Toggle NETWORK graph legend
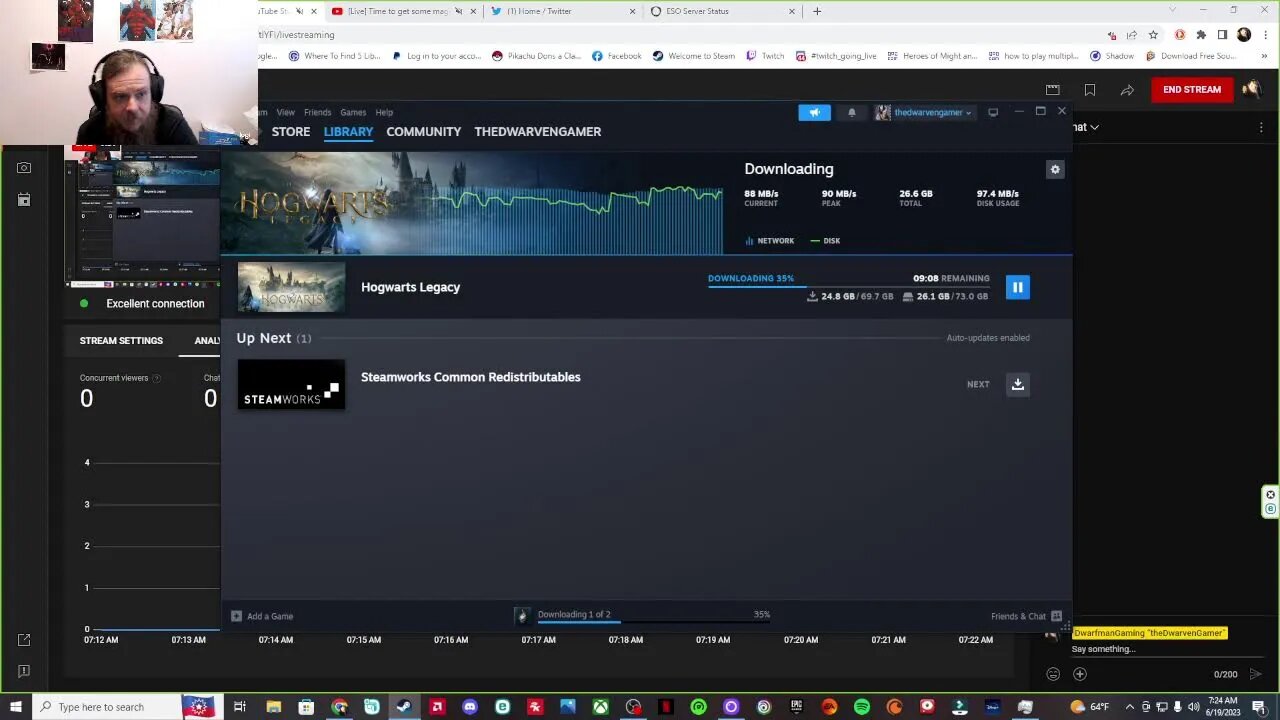 point(769,241)
